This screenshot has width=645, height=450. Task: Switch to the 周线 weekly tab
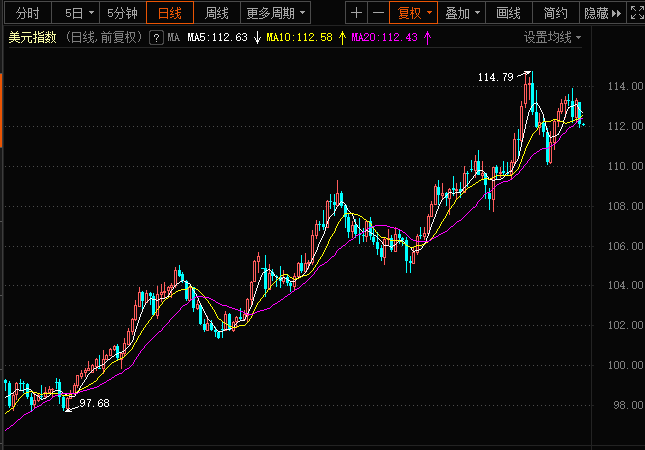[x=216, y=13]
